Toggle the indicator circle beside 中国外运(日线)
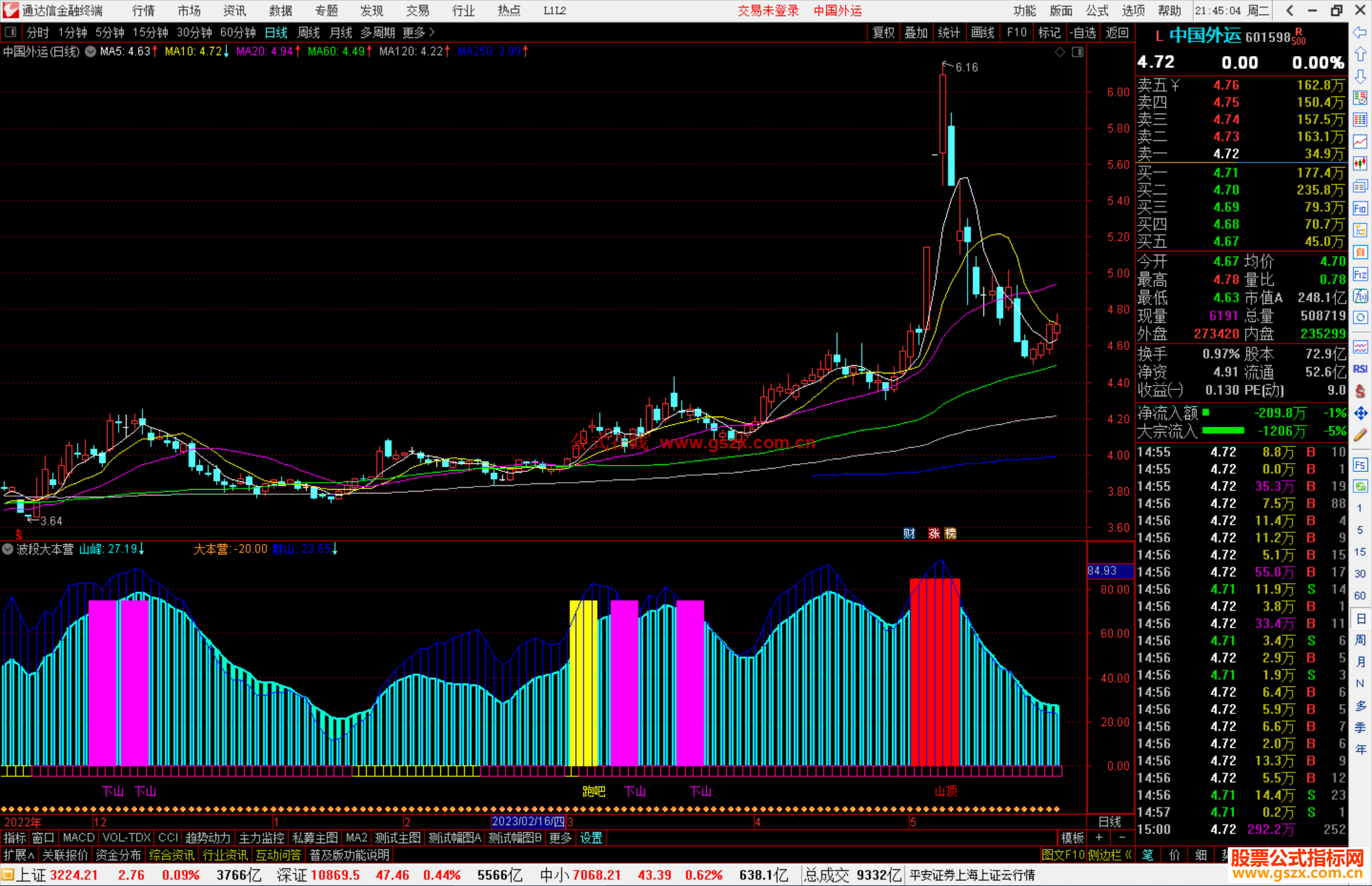Screen dimensions: 1372x886 (91, 51)
